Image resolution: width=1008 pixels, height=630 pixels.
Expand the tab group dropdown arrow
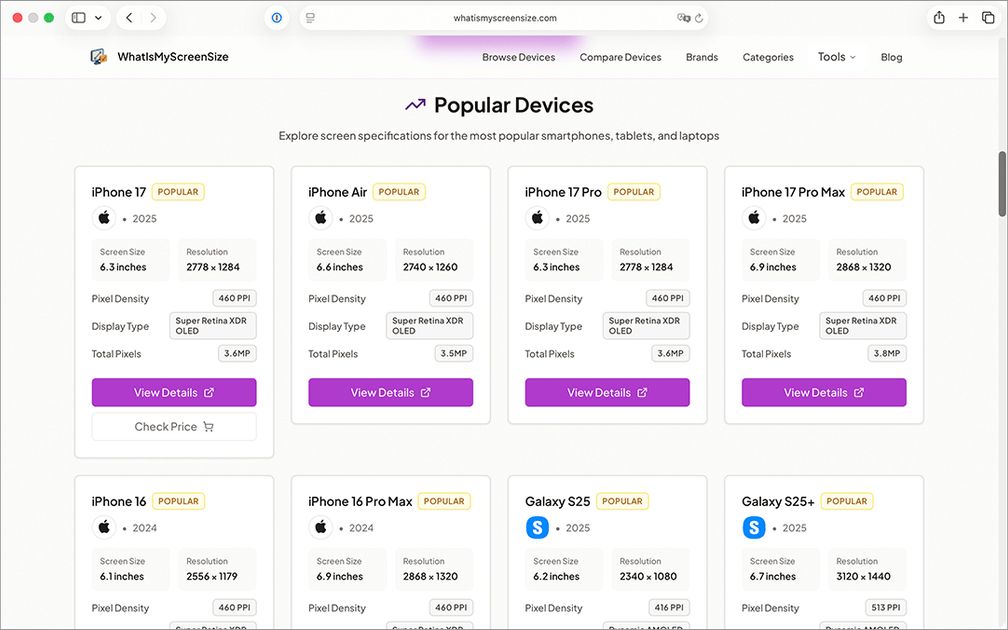[x=98, y=18]
